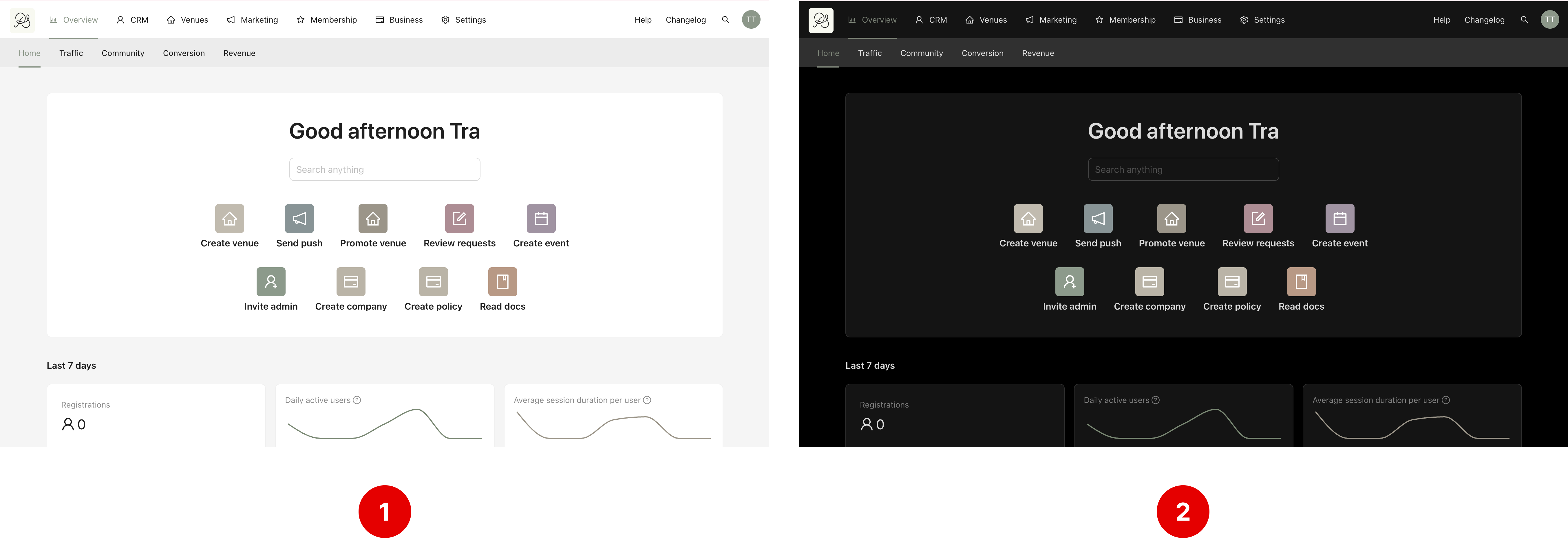Click Daily active users help icon, light theme
1568x538 pixels.
[357, 400]
